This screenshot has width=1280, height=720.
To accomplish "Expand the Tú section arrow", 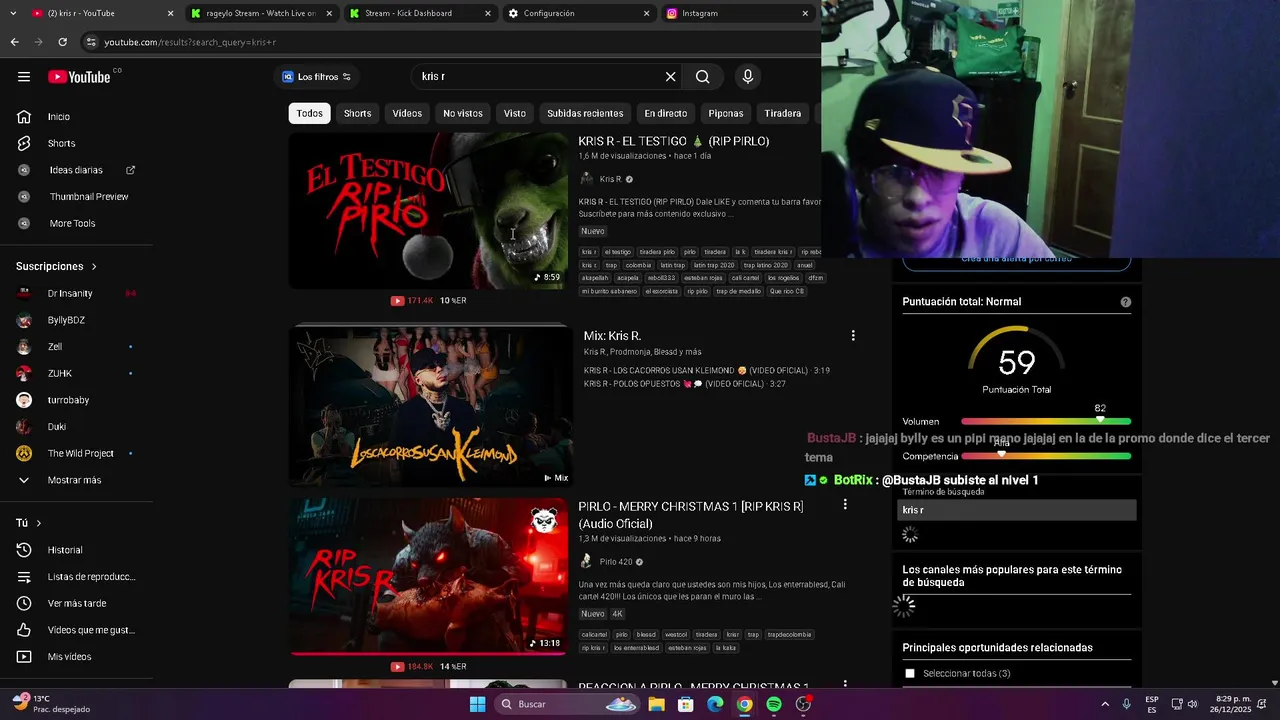I will point(39,523).
